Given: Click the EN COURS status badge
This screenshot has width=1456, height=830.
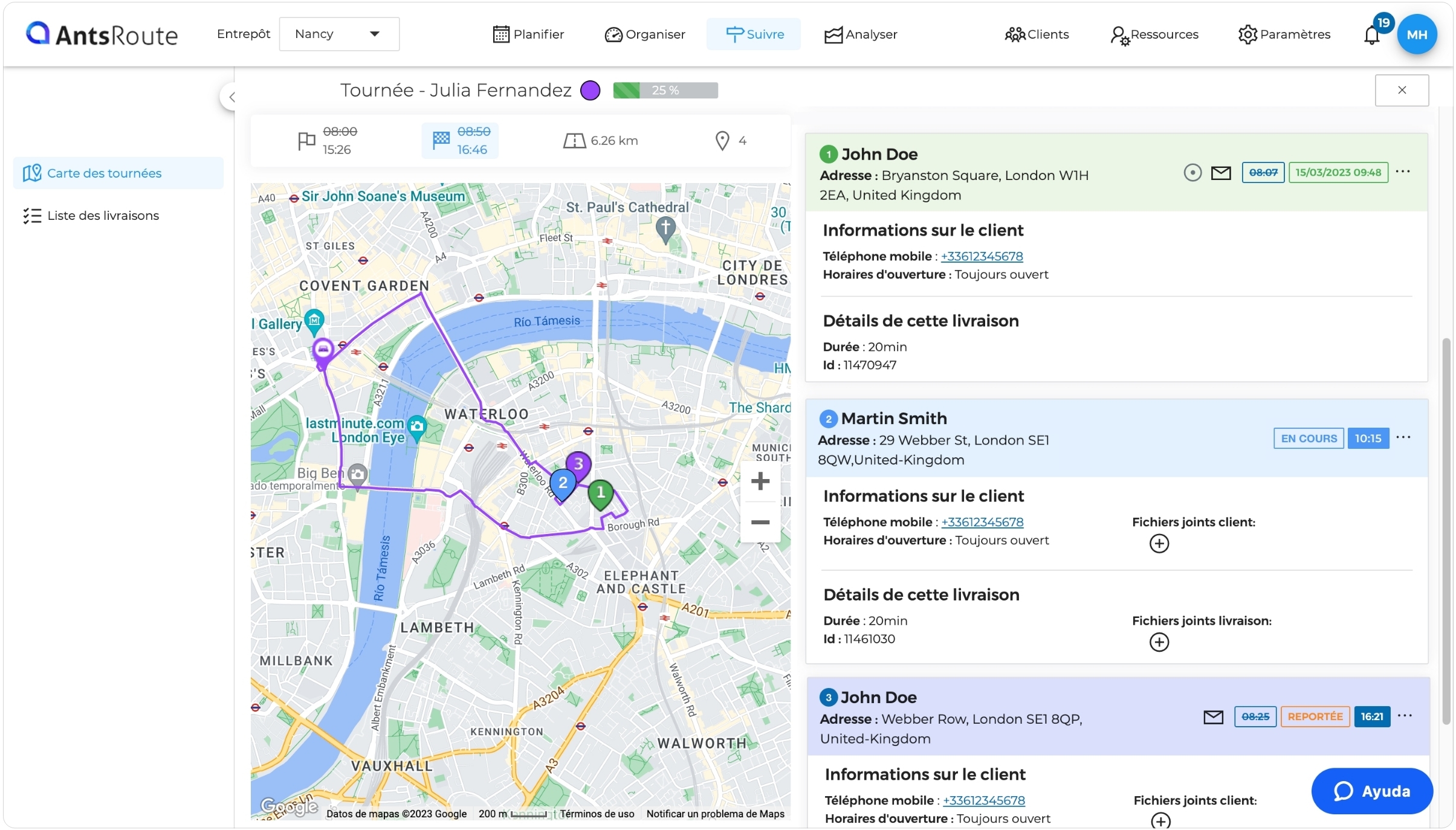Looking at the screenshot, I should (1309, 438).
